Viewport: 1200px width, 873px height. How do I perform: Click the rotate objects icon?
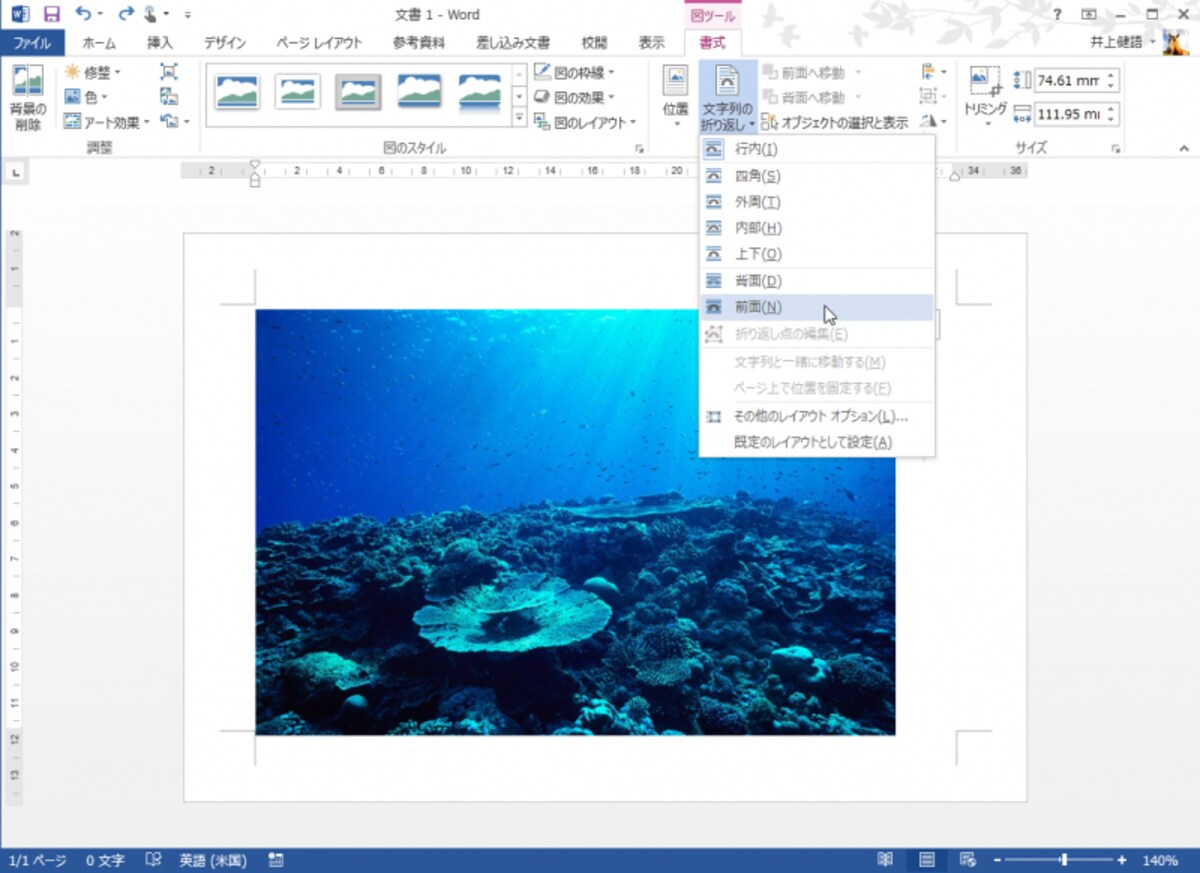930,121
